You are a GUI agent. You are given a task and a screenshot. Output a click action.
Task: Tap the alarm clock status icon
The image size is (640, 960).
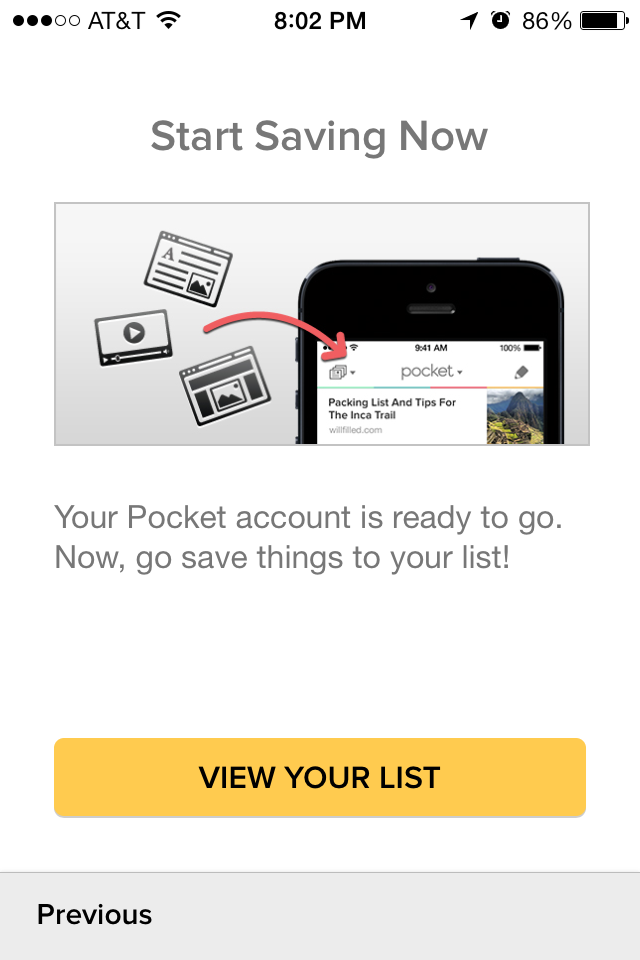[x=500, y=21]
